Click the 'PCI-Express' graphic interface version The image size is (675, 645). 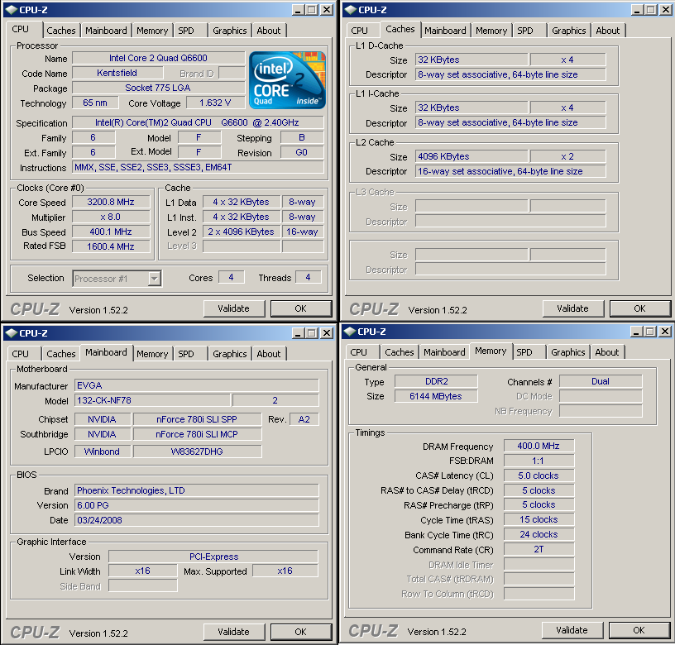point(213,557)
